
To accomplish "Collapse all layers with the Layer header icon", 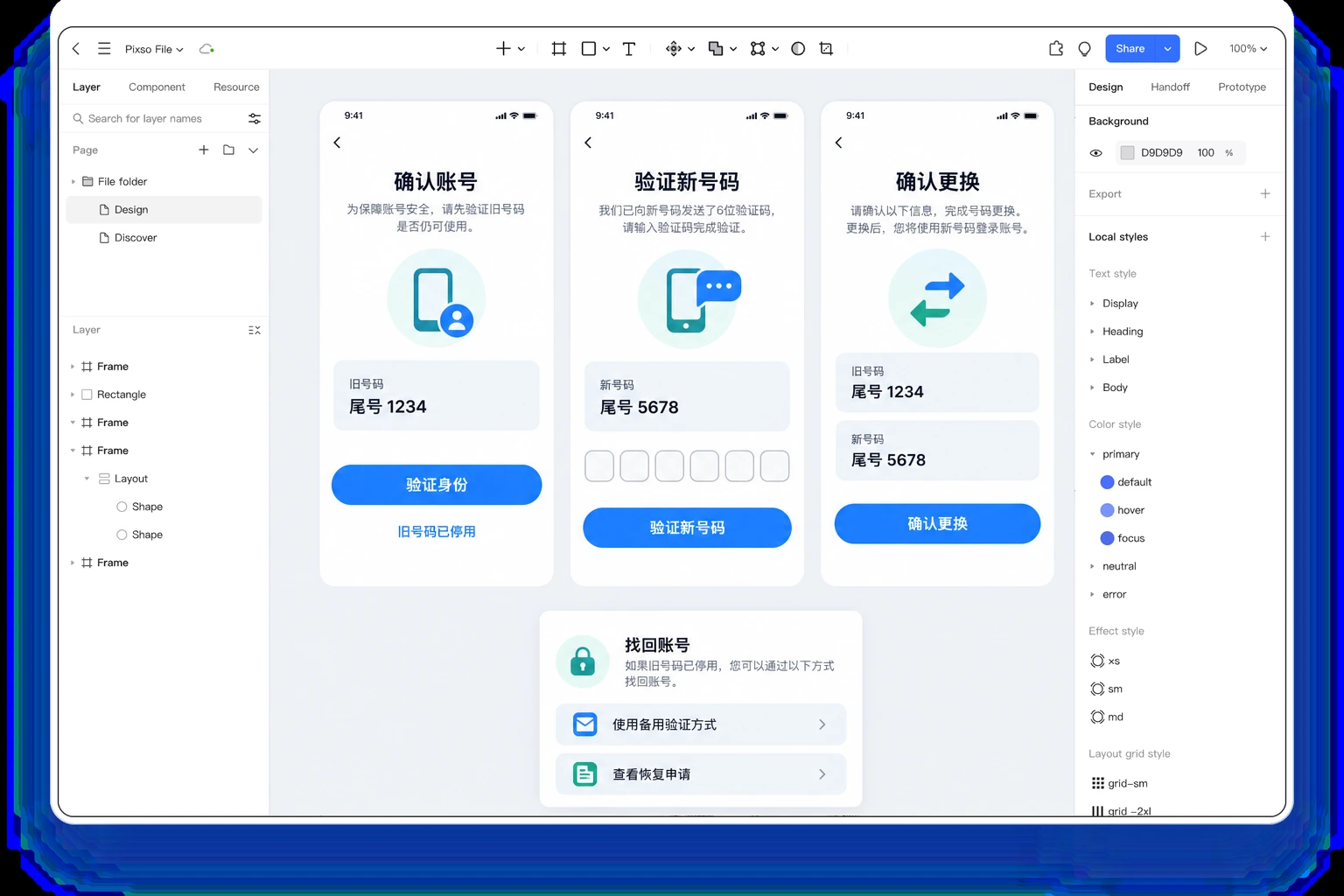I will tap(255, 330).
